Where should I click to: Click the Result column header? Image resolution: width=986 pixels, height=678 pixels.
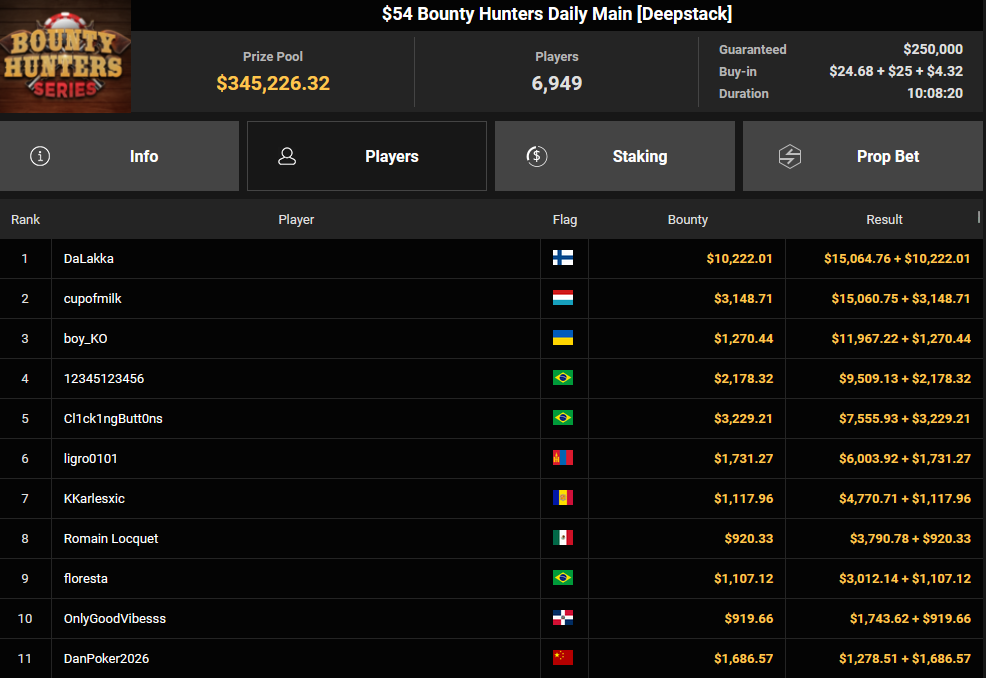tap(884, 219)
